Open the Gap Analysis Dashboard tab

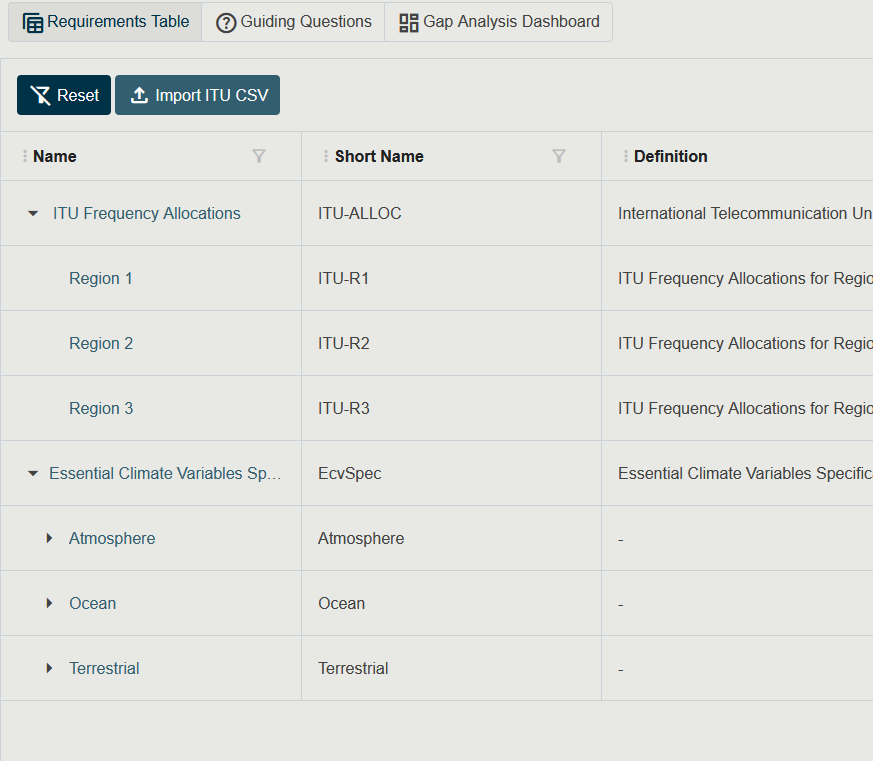499,22
